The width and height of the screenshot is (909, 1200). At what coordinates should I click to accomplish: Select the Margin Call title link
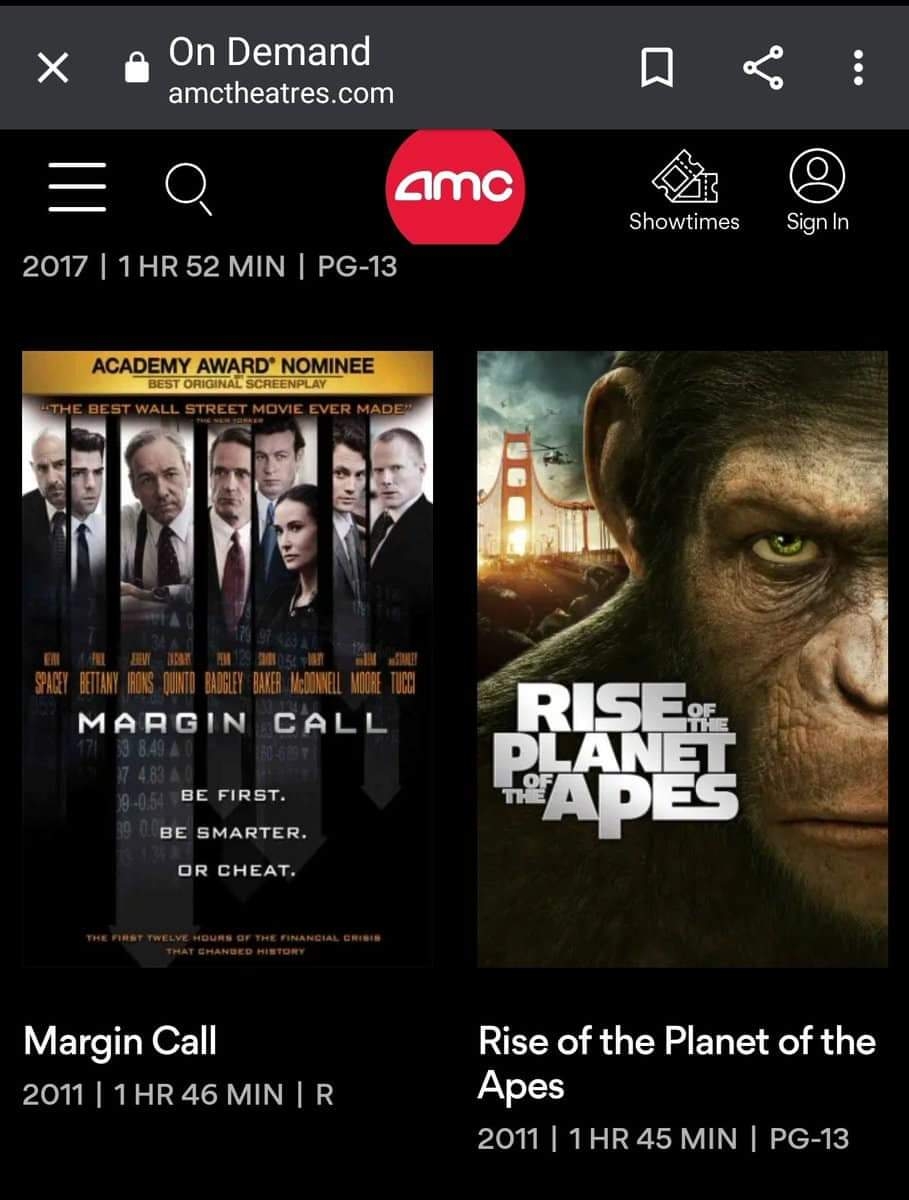[x=120, y=1042]
